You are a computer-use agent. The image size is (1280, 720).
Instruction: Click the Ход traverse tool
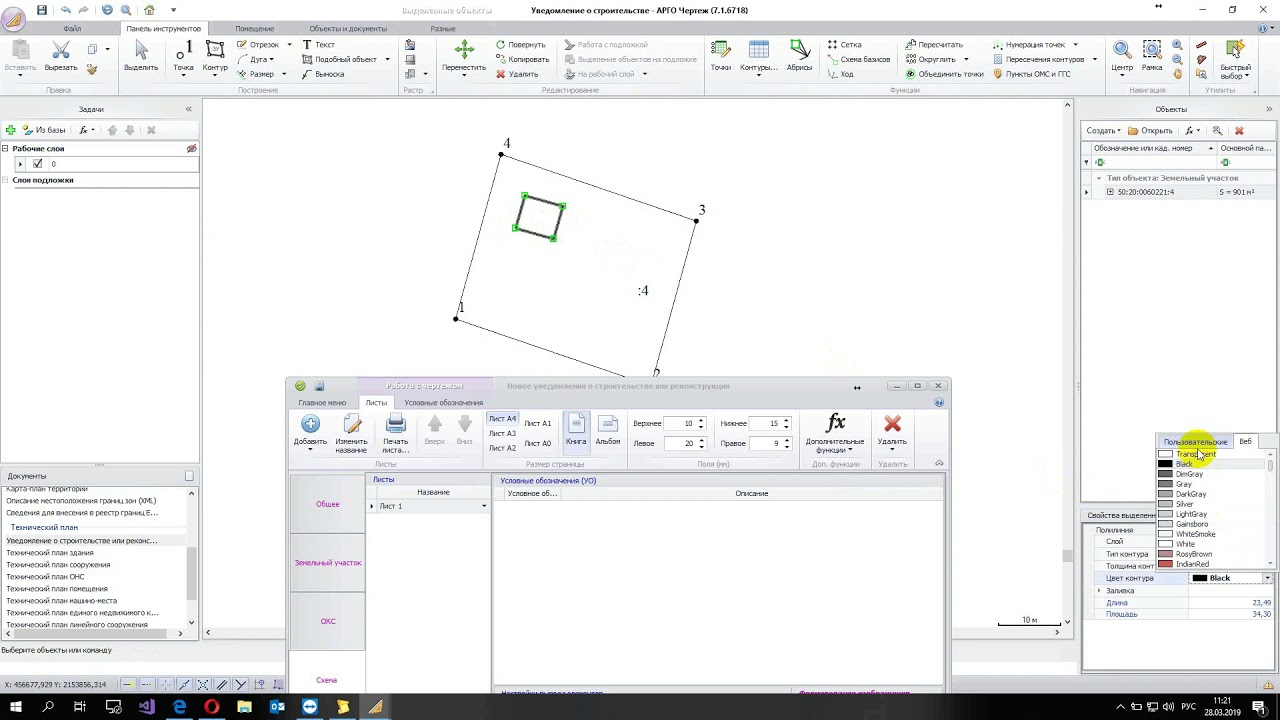point(840,74)
